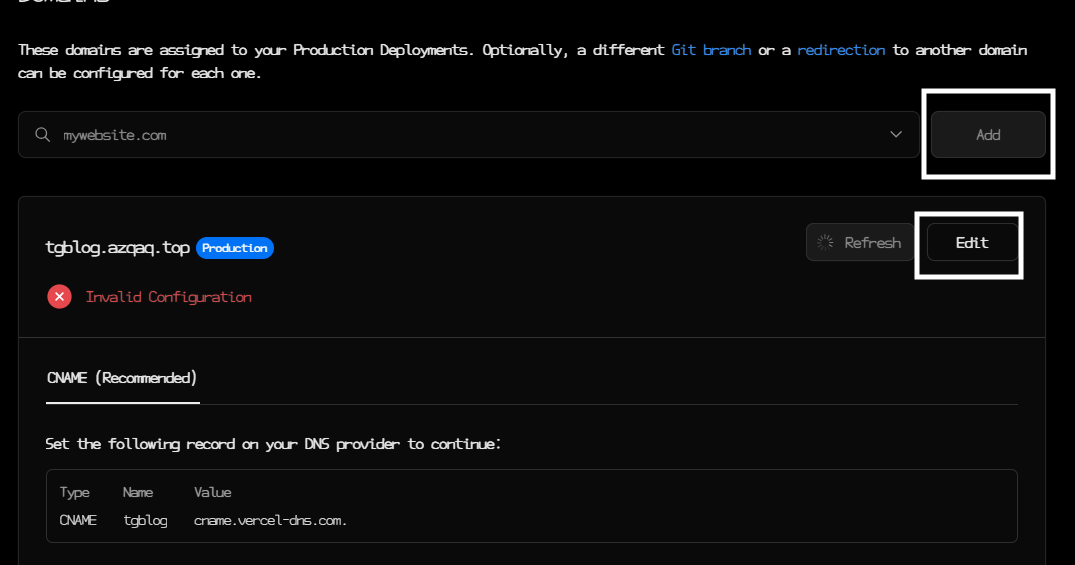Screen dimensions: 1075x565
Task: Click the magnifier icon in the domain field
Action: 43,135
